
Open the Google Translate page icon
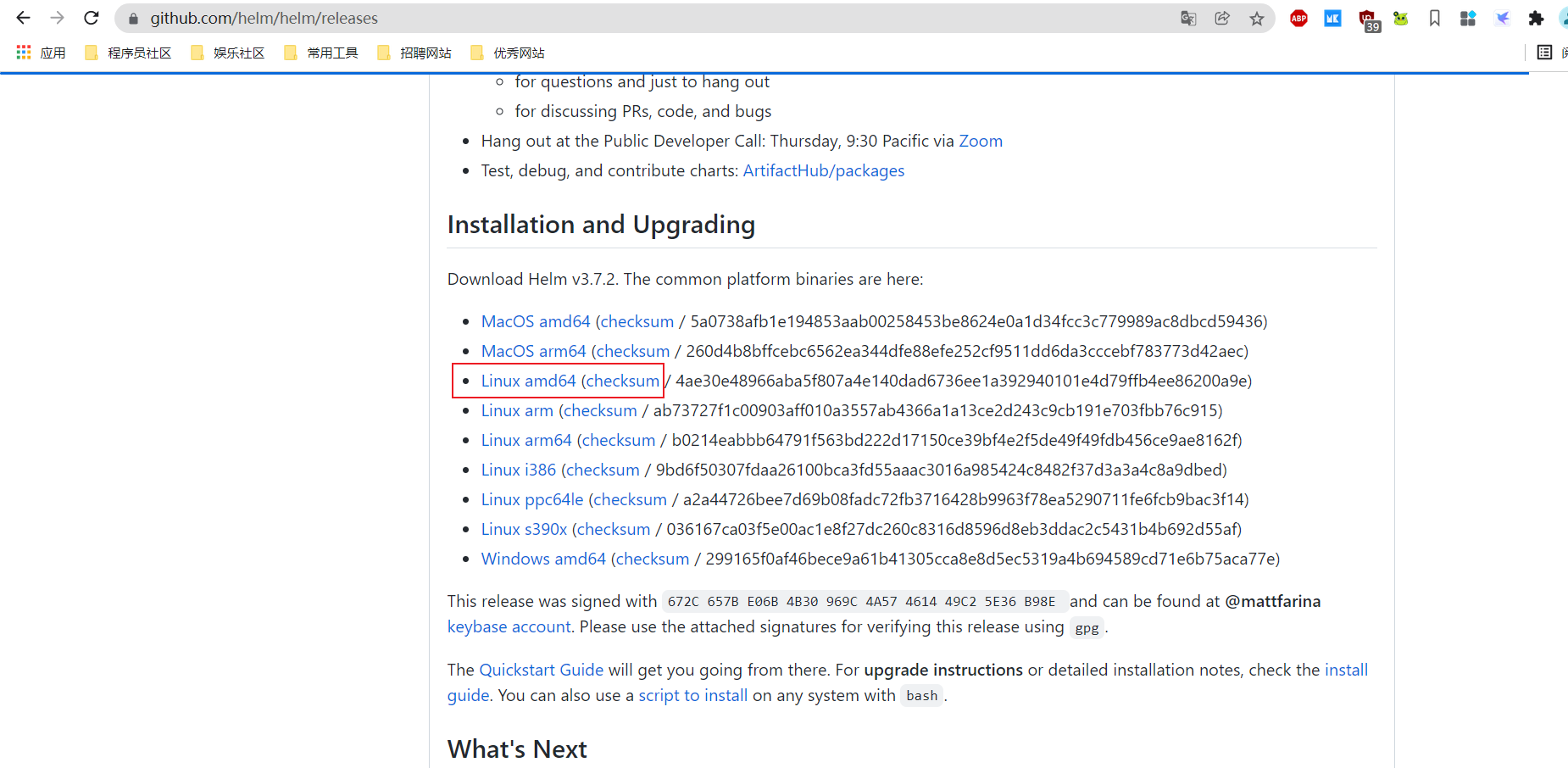pos(1188,18)
